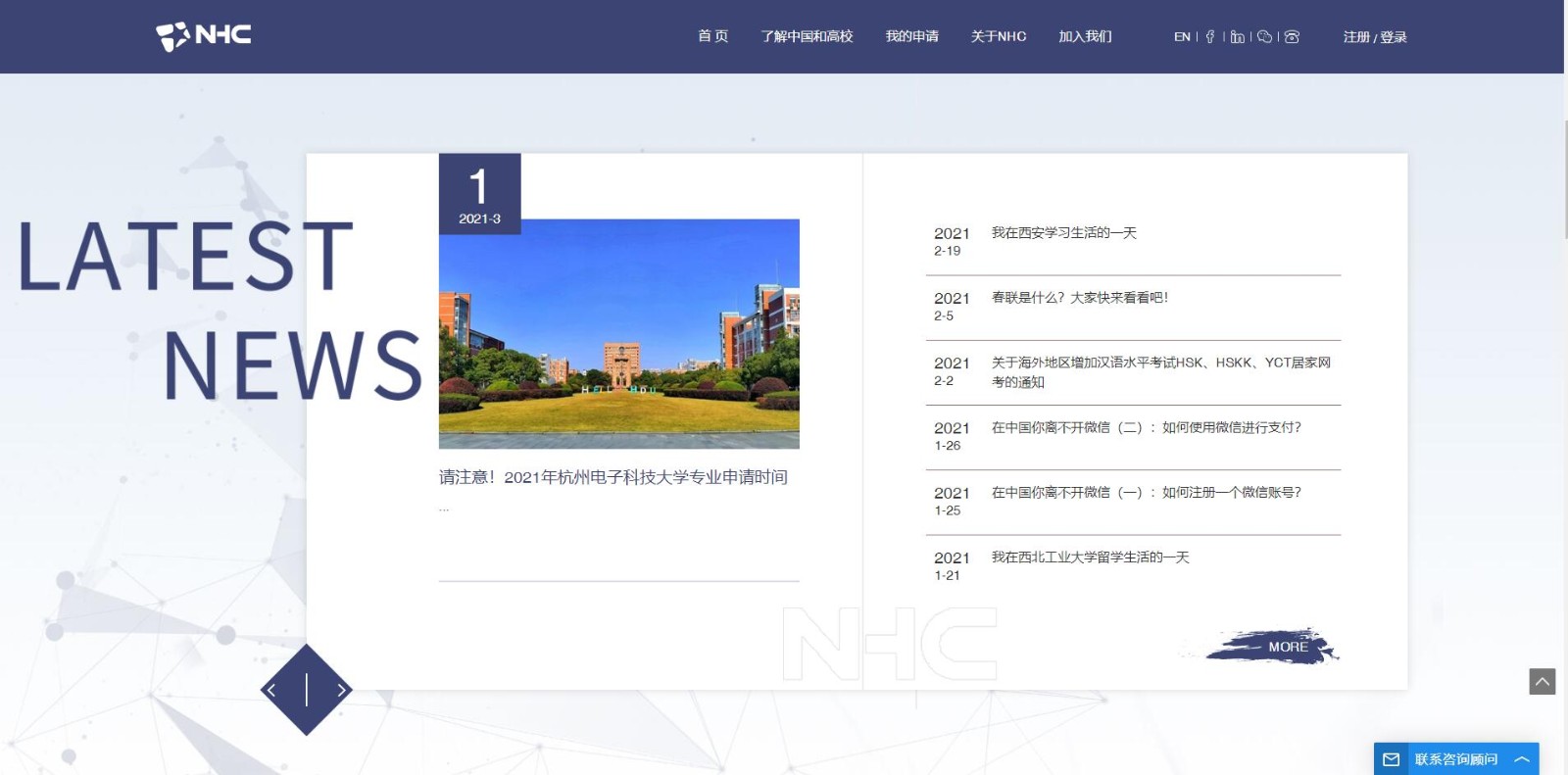1568x775 pixels.
Task: Click the WeChat icon in header
Action: (1264, 37)
